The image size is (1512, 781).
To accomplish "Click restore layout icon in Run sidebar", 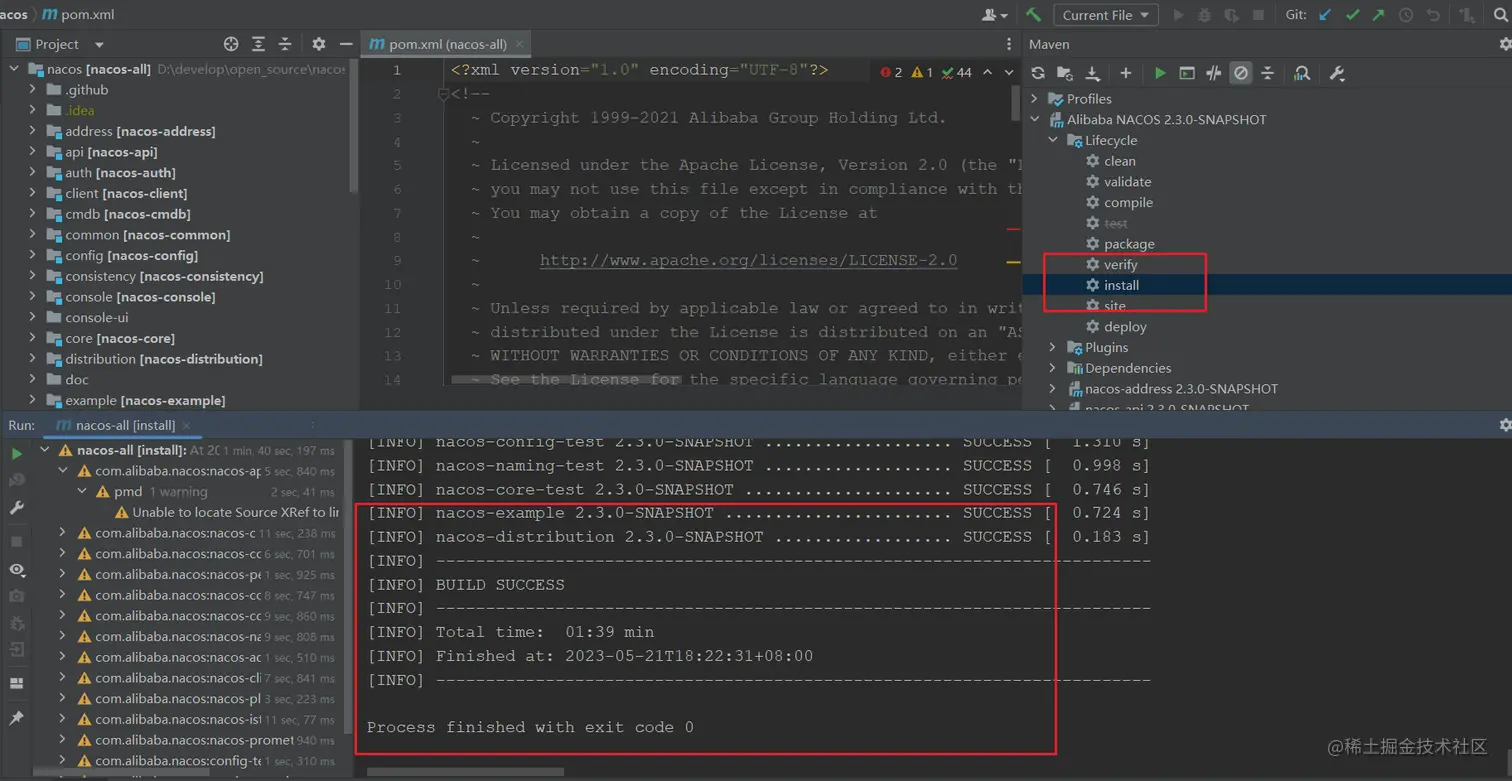I will [16, 684].
